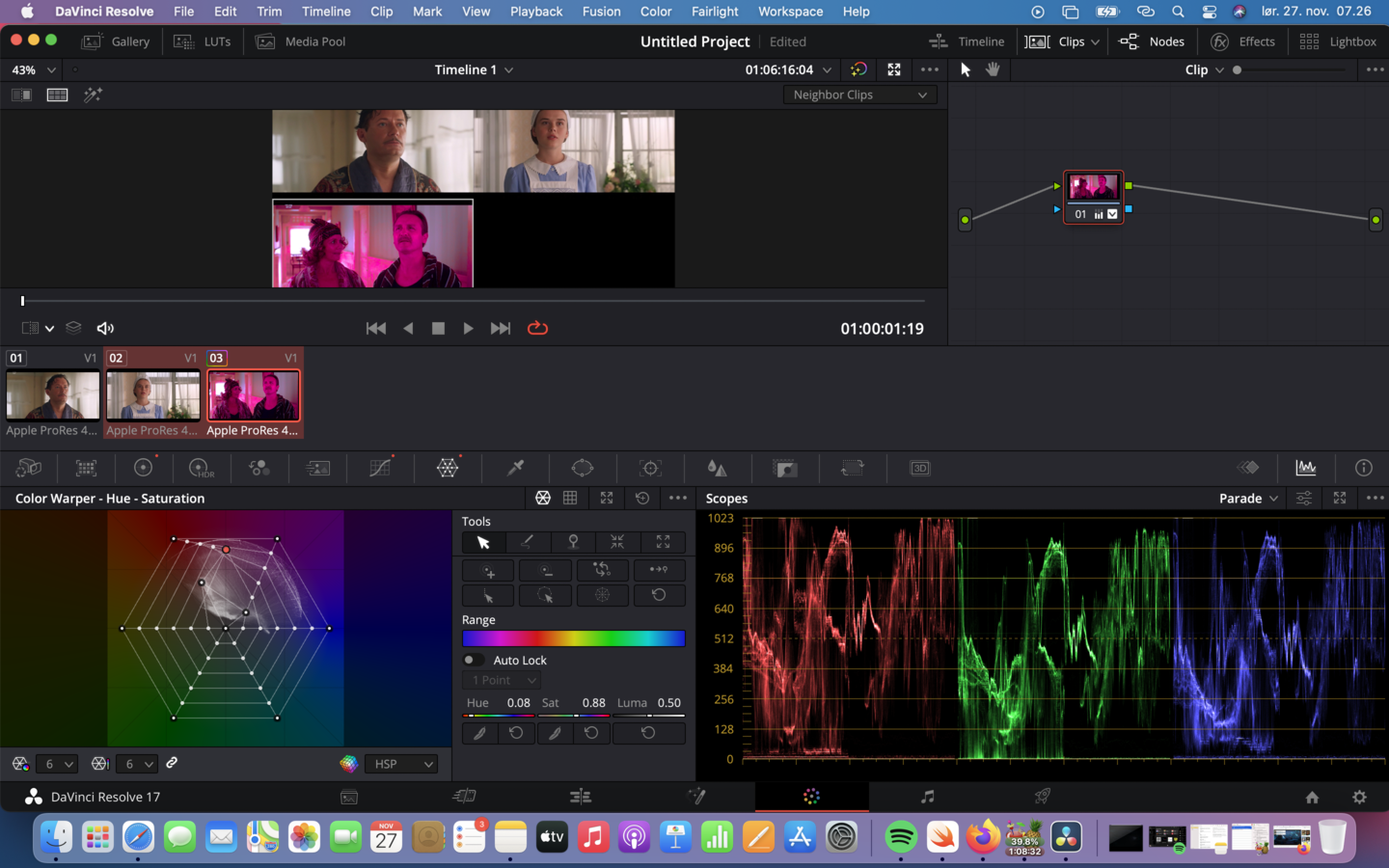Open the Curves palette

pos(381,468)
